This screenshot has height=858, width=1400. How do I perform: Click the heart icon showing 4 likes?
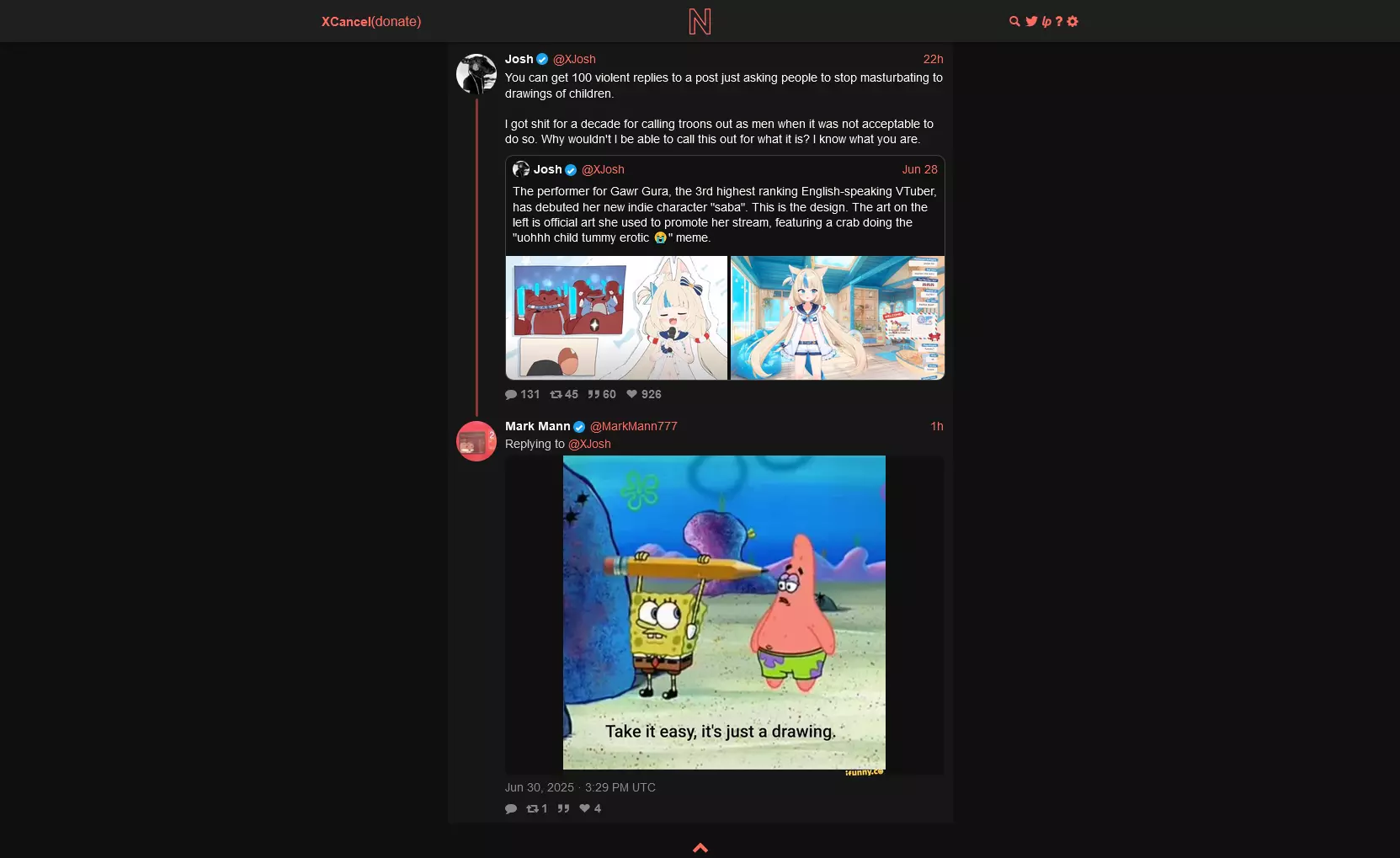pyautogui.click(x=585, y=808)
